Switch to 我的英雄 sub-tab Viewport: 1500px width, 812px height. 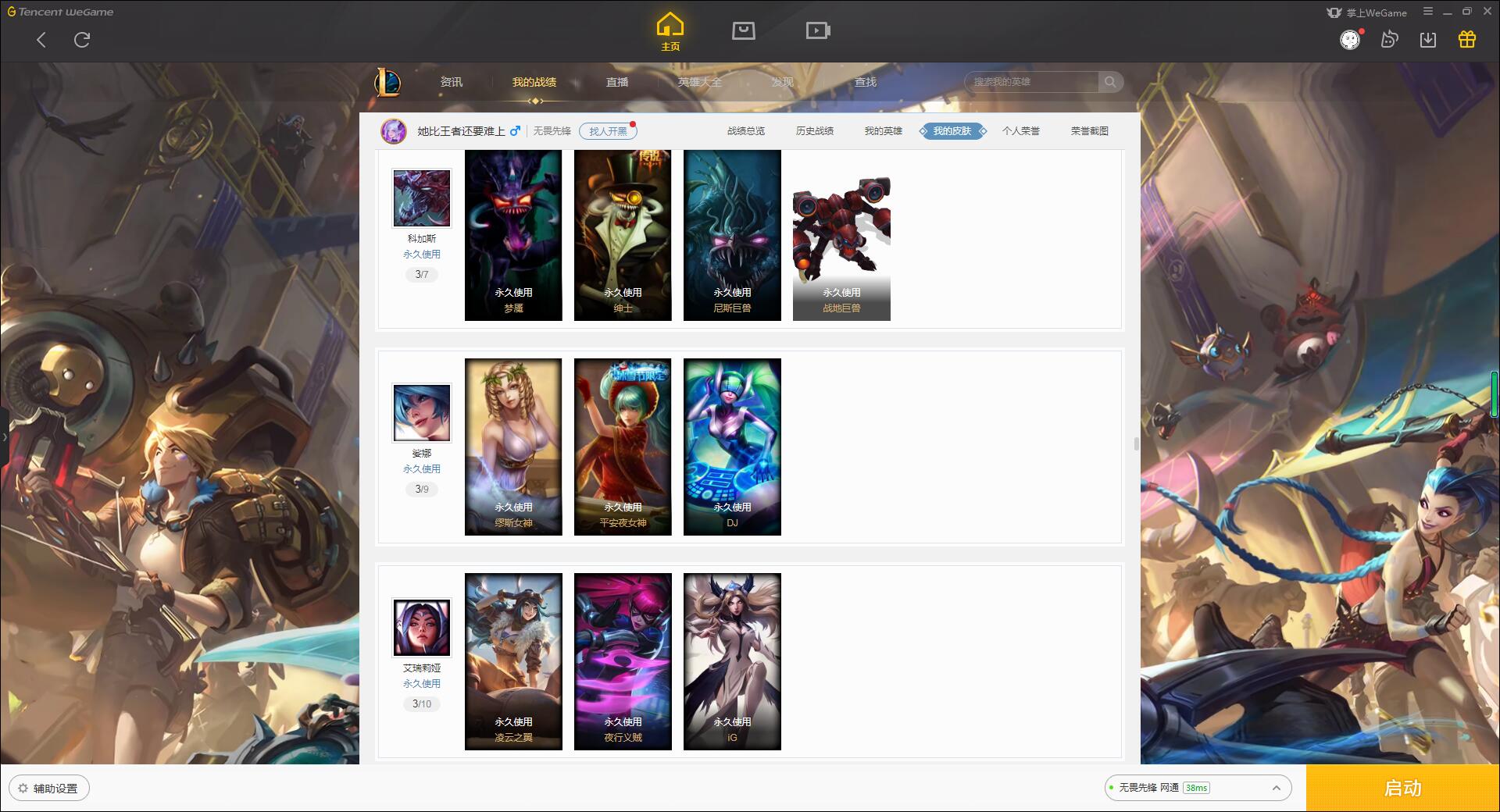tap(884, 131)
